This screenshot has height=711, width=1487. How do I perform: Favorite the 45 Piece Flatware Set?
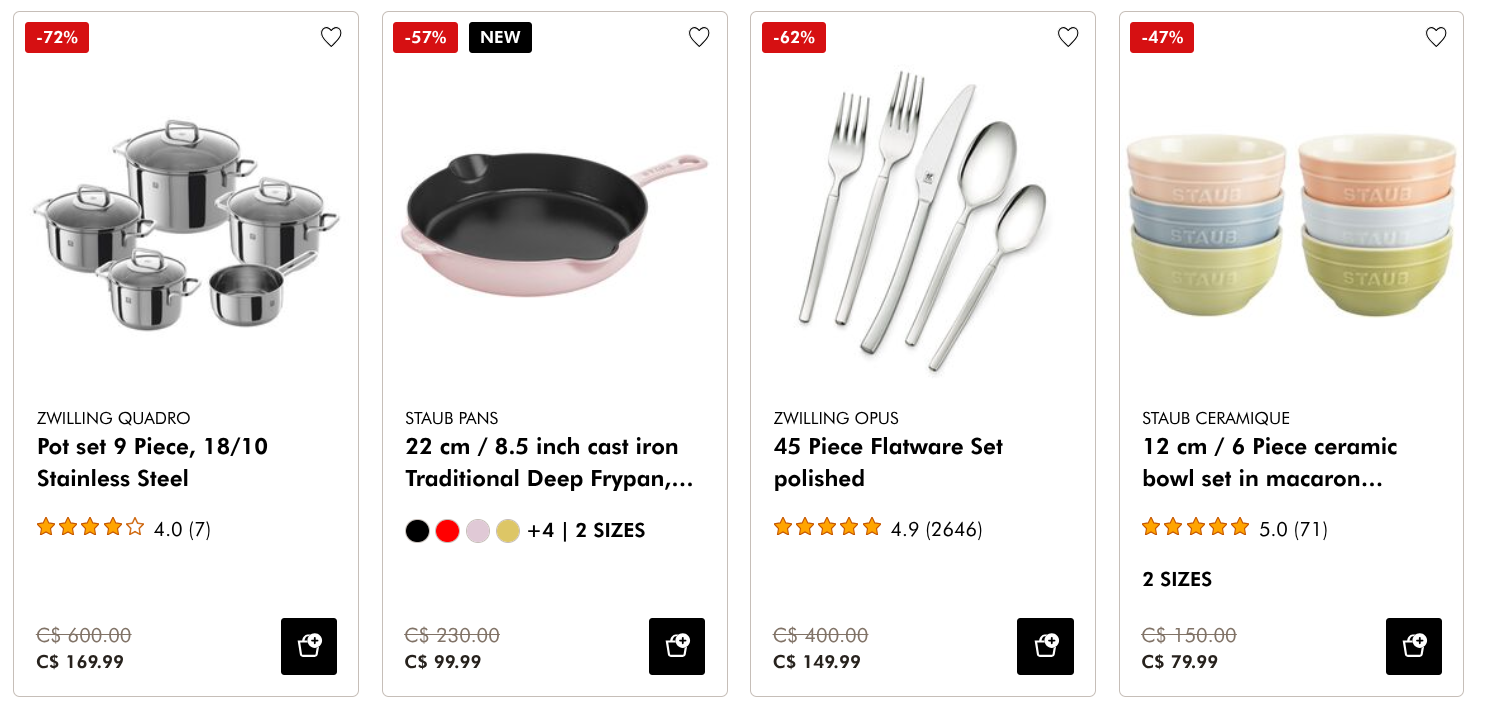1067,36
